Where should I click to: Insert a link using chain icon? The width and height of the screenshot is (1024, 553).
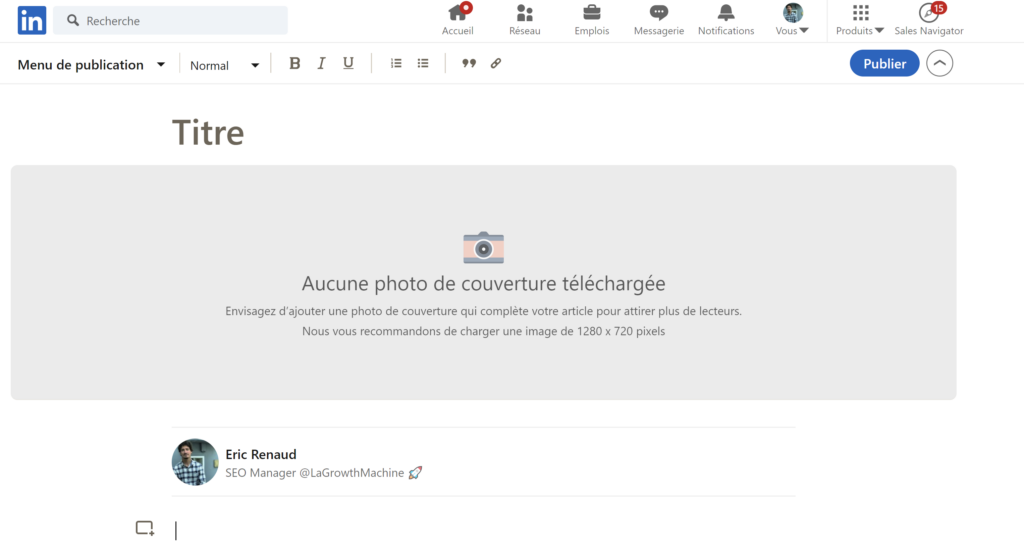[496, 64]
